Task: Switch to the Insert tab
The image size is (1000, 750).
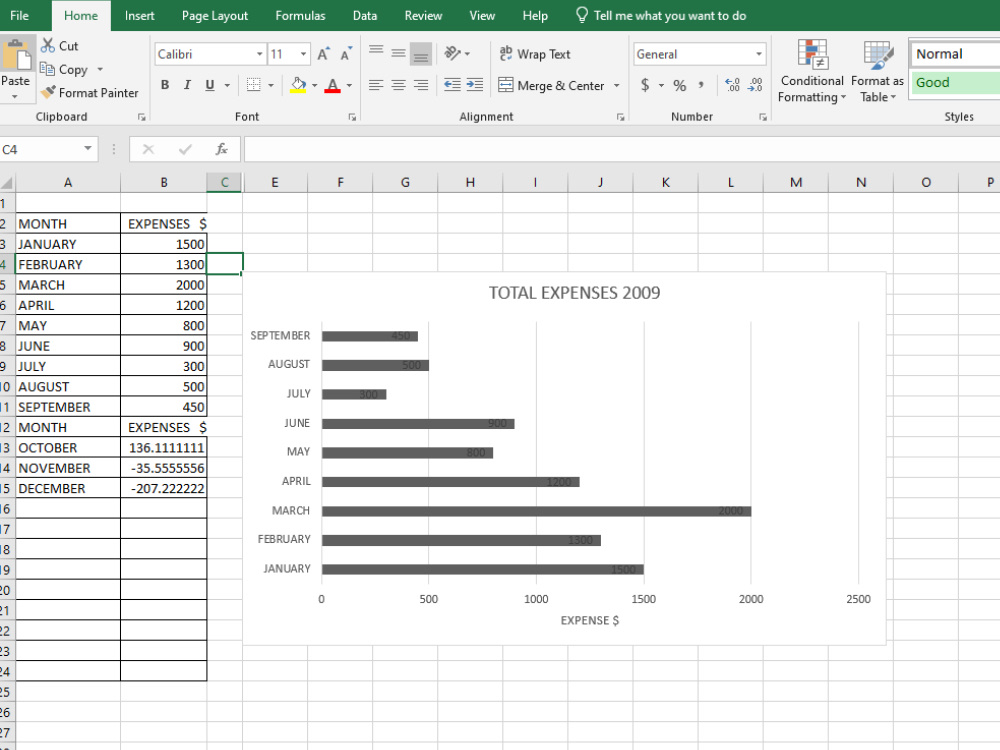Action: (x=140, y=15)
